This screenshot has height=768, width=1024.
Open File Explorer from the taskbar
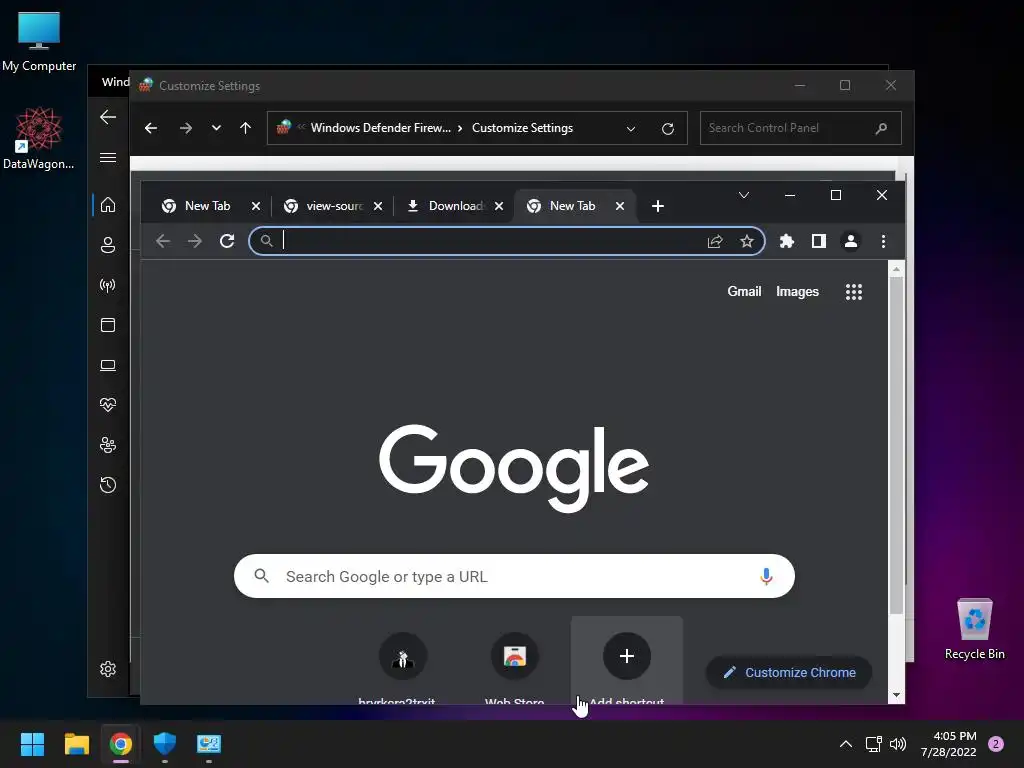(x=76, y=744)
